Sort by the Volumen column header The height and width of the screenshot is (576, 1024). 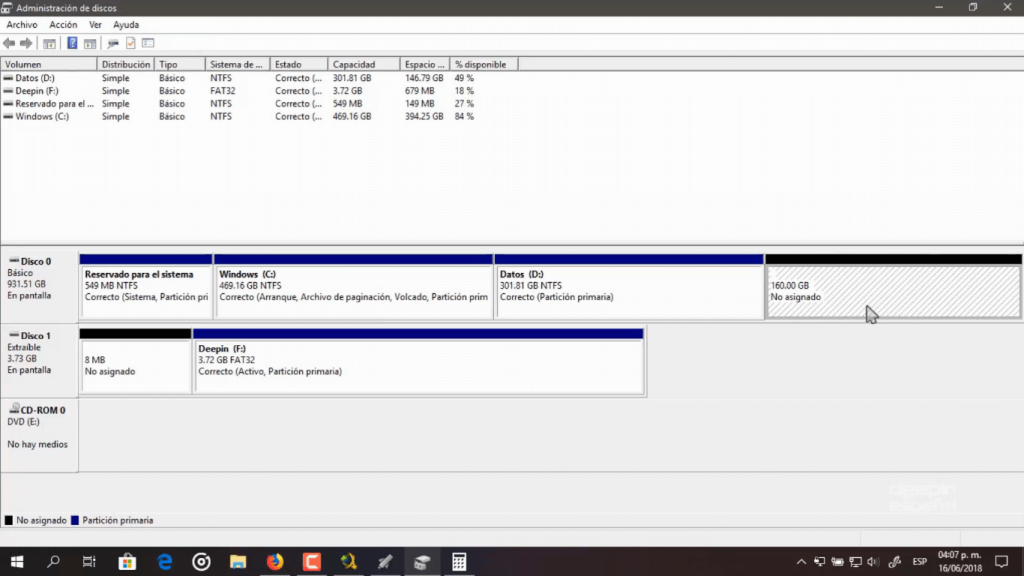click(x=48, y=64)
